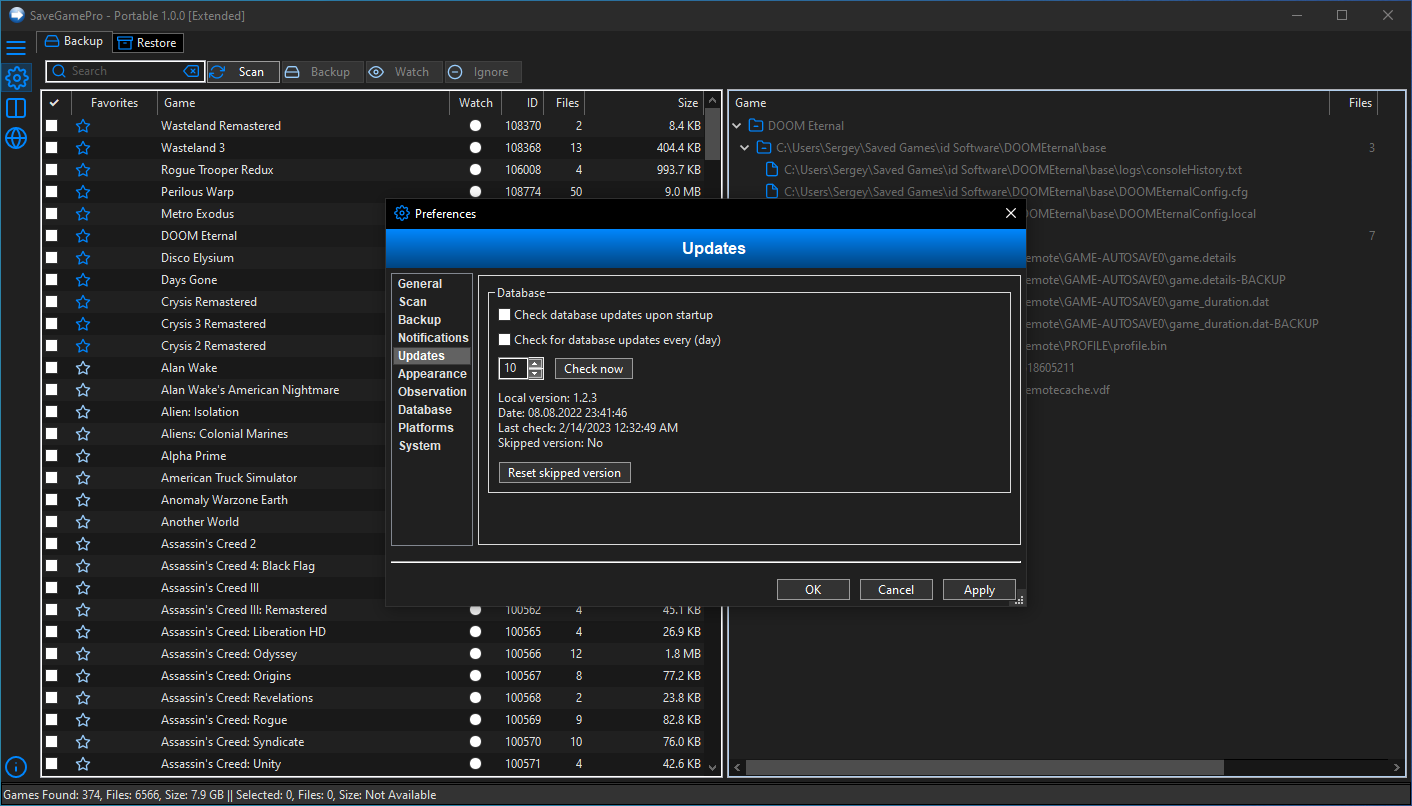
Task: Click the Check now button
Action: click(x=593, y=369)
